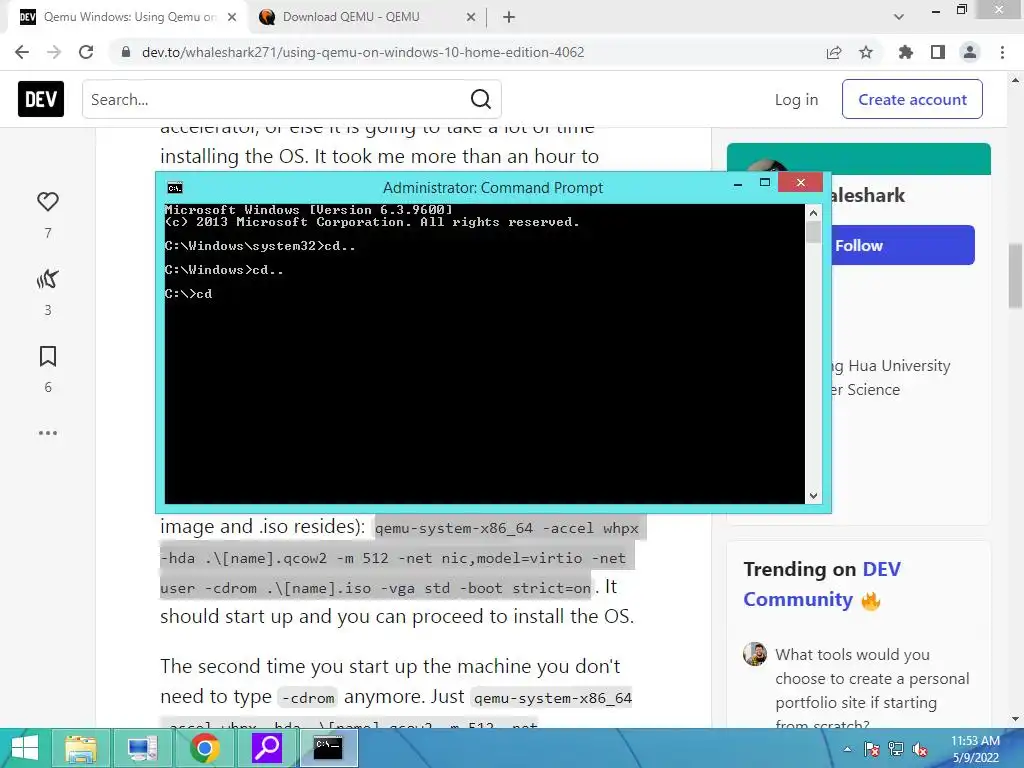Screen dimensions: 1024x768
Task: Click the Command Prompt title bar icon
Action: pyautogui.click(x=174, y=188)
